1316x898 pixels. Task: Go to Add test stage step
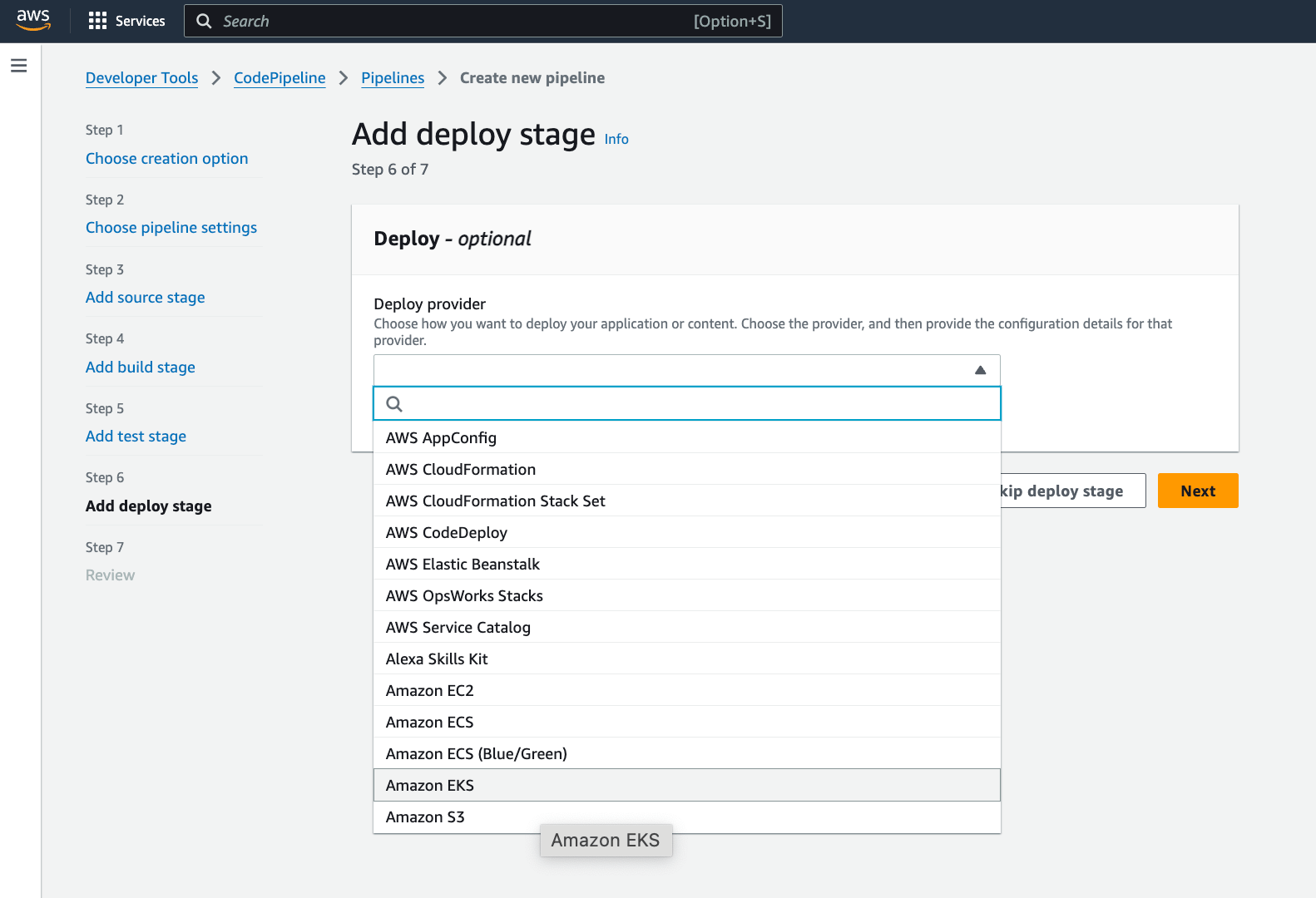pyautogui.click(x=136, y=436)
